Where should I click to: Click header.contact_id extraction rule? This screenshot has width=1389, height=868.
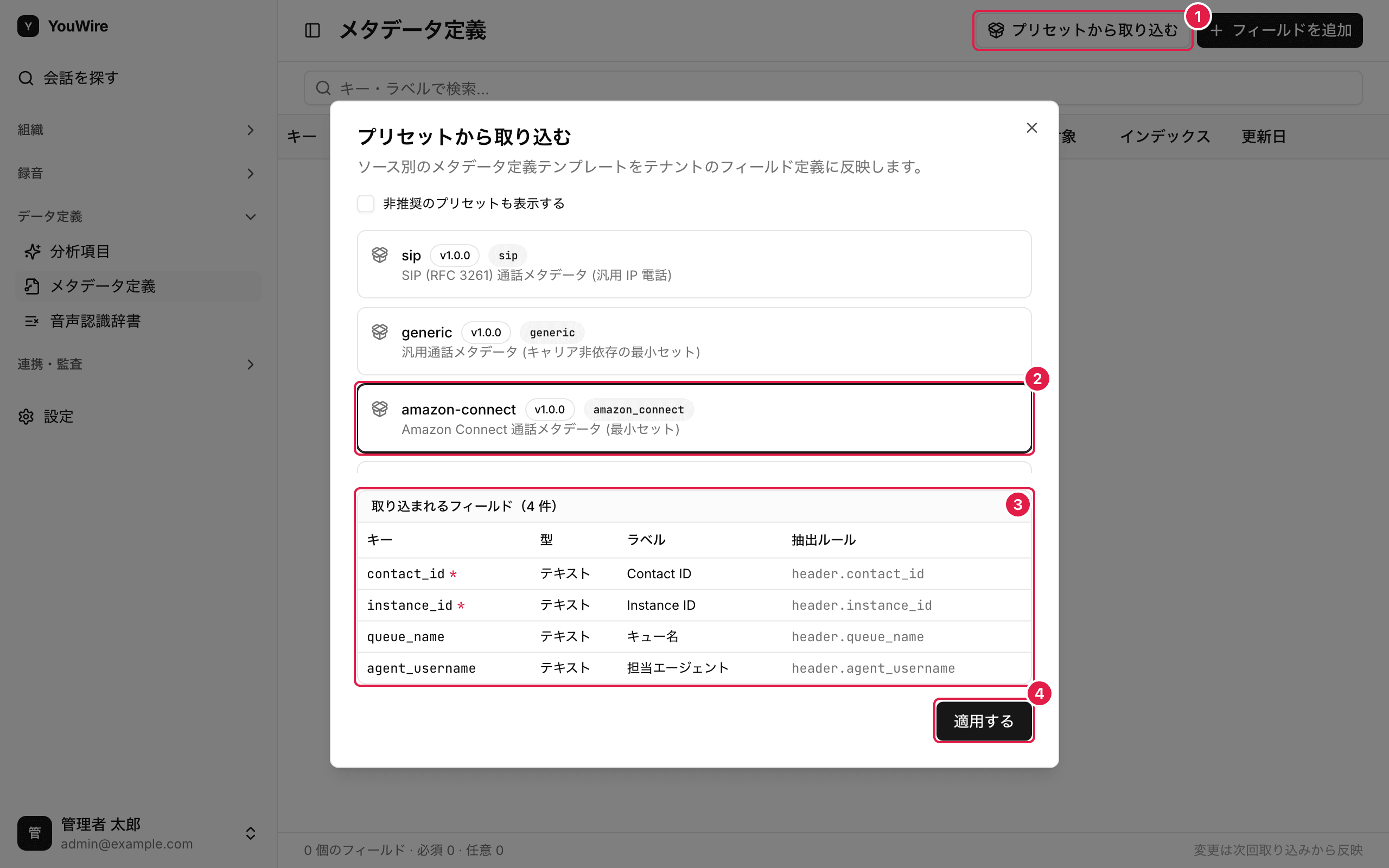coord(857,574)
